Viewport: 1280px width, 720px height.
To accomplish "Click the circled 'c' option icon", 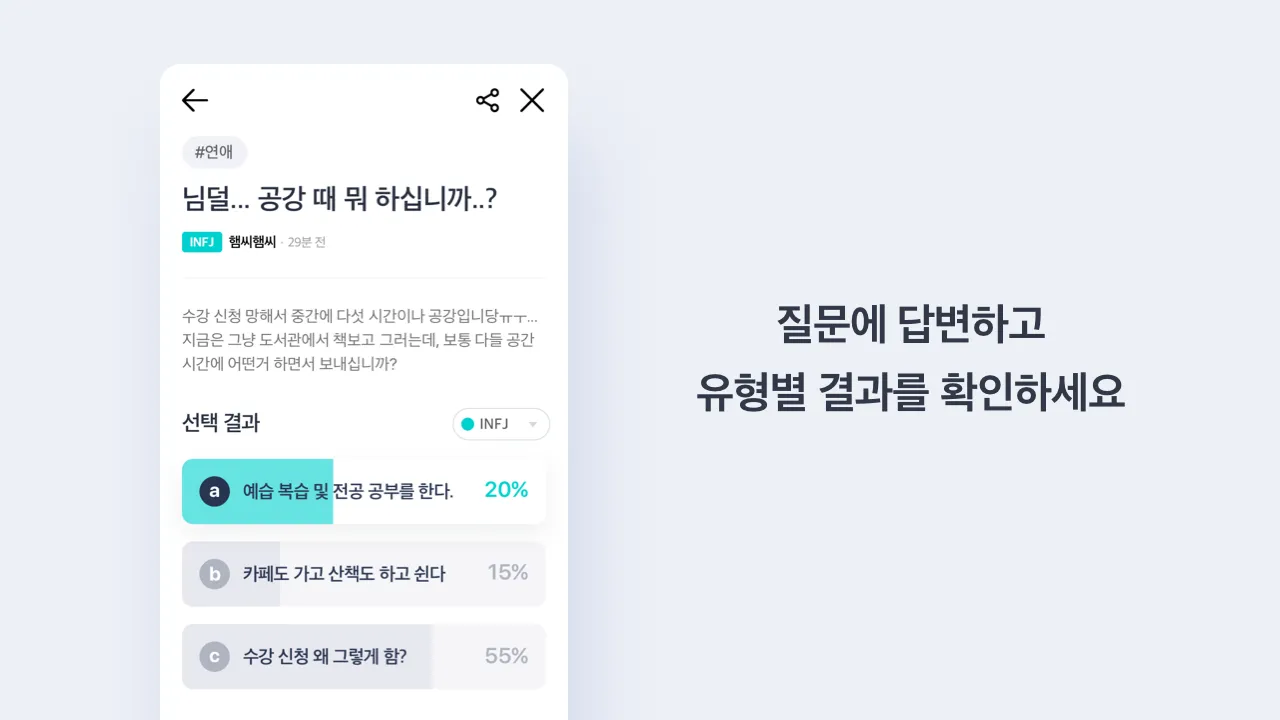I will click(x=214, y=656).
